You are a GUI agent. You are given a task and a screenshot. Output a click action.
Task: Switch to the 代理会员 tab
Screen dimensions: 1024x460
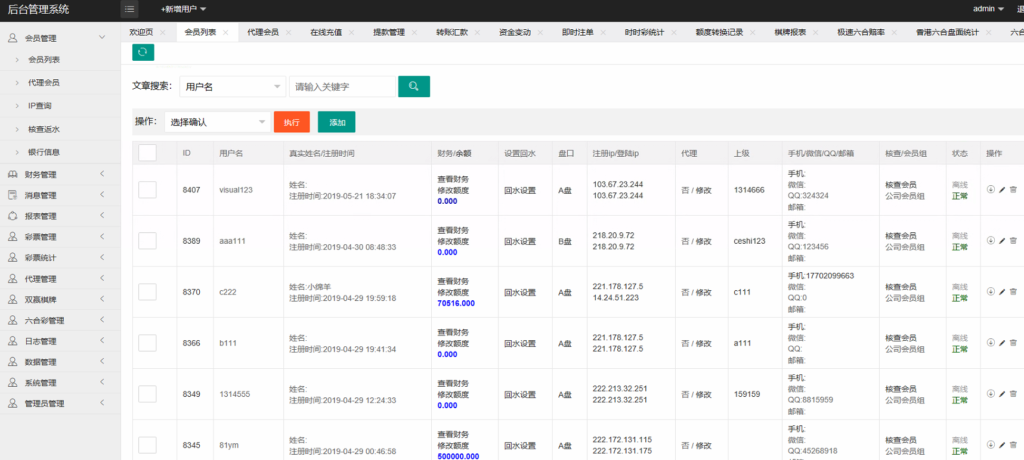[x=263, y=32]
